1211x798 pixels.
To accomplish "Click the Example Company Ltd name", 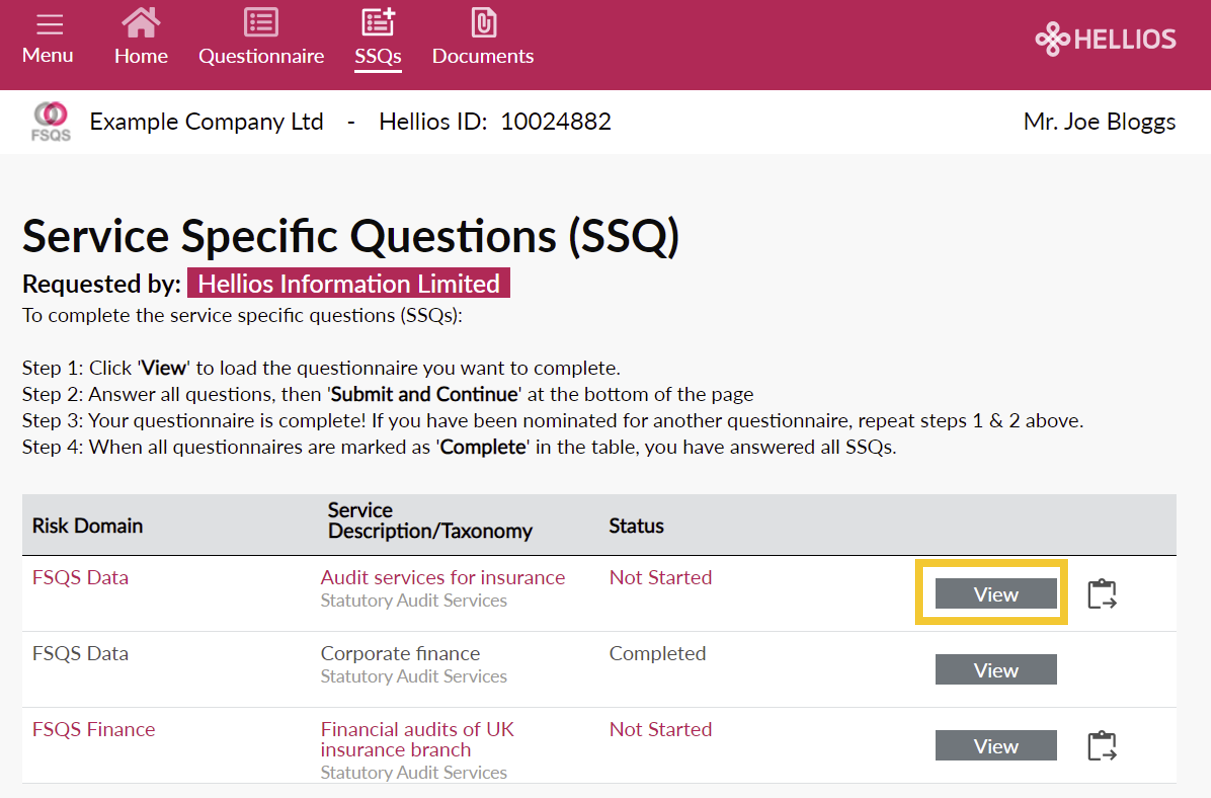I will coord(207,122).
